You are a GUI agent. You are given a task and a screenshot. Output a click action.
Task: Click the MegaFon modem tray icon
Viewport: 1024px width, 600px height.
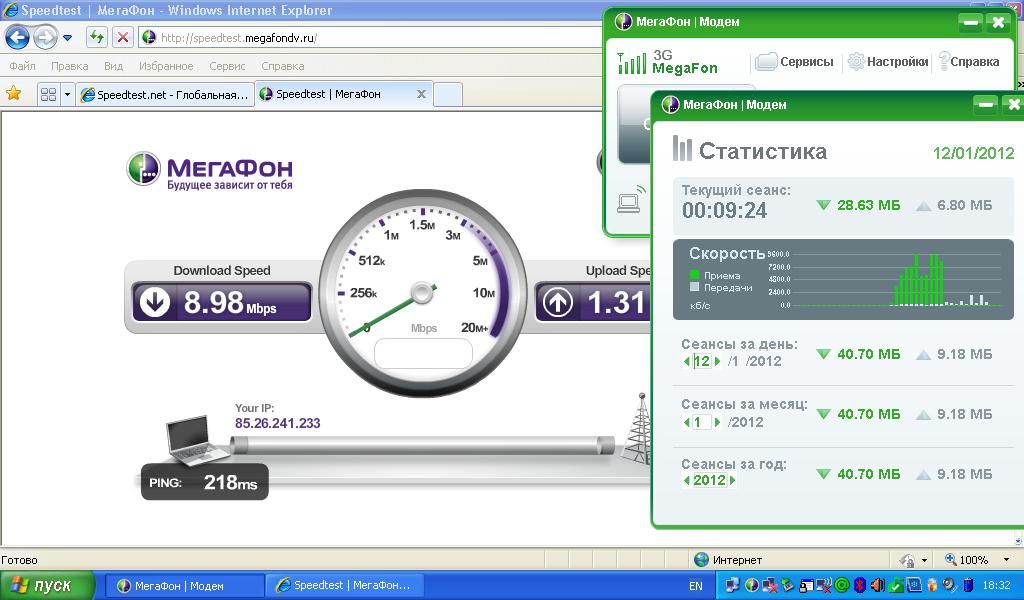(752, 585)
